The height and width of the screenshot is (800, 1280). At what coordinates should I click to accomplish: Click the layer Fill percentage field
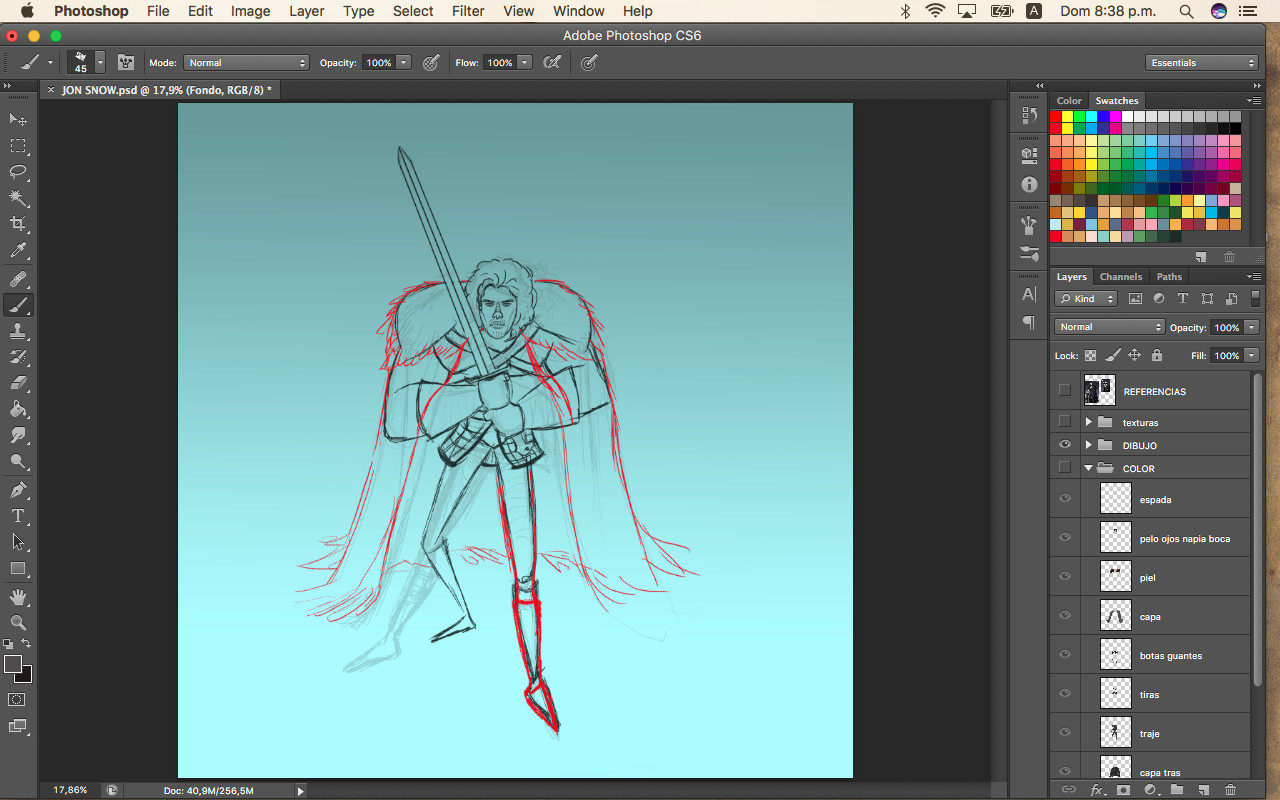(1227, 355)
